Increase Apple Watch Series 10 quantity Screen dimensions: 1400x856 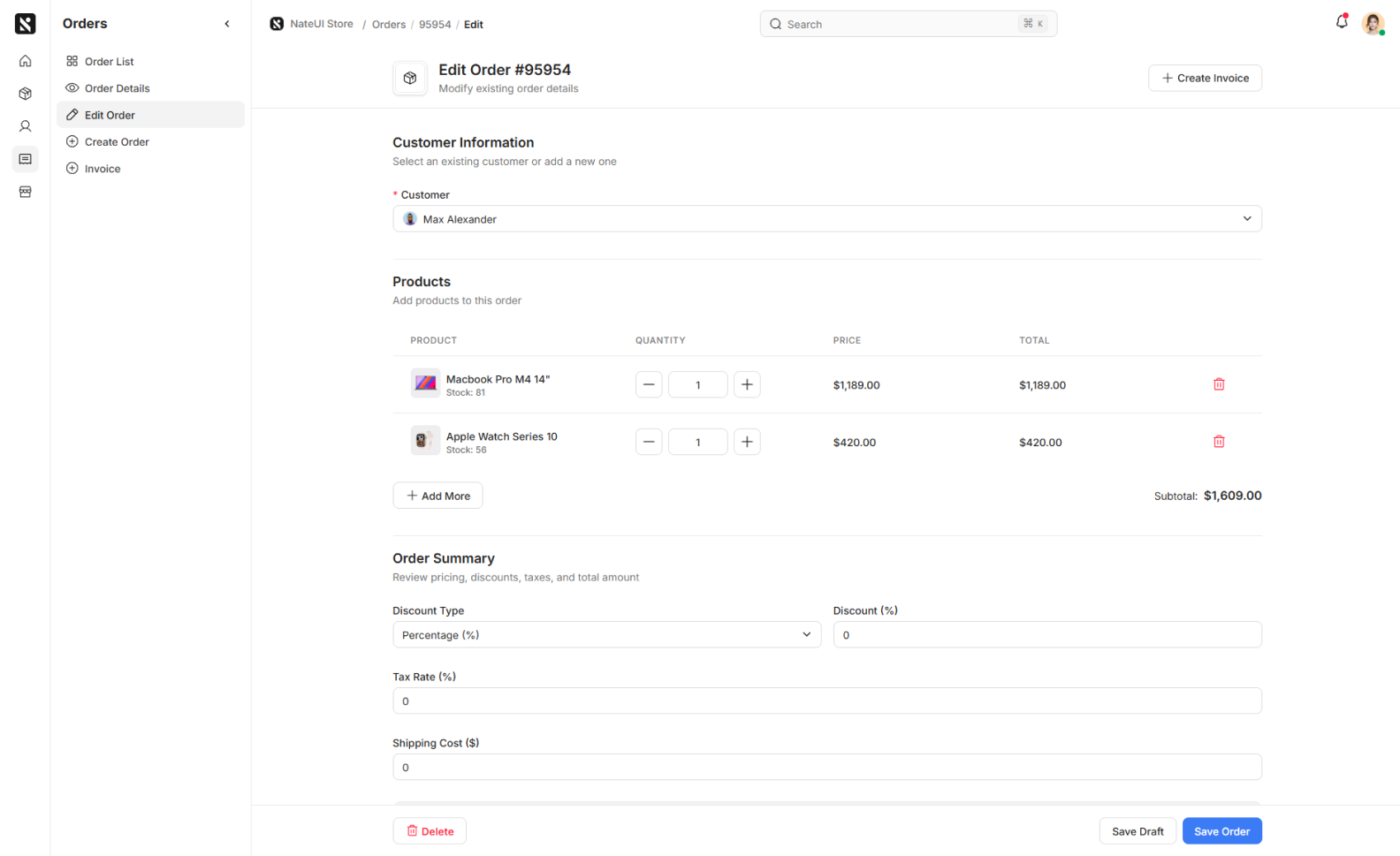click(x=747, y=442)
